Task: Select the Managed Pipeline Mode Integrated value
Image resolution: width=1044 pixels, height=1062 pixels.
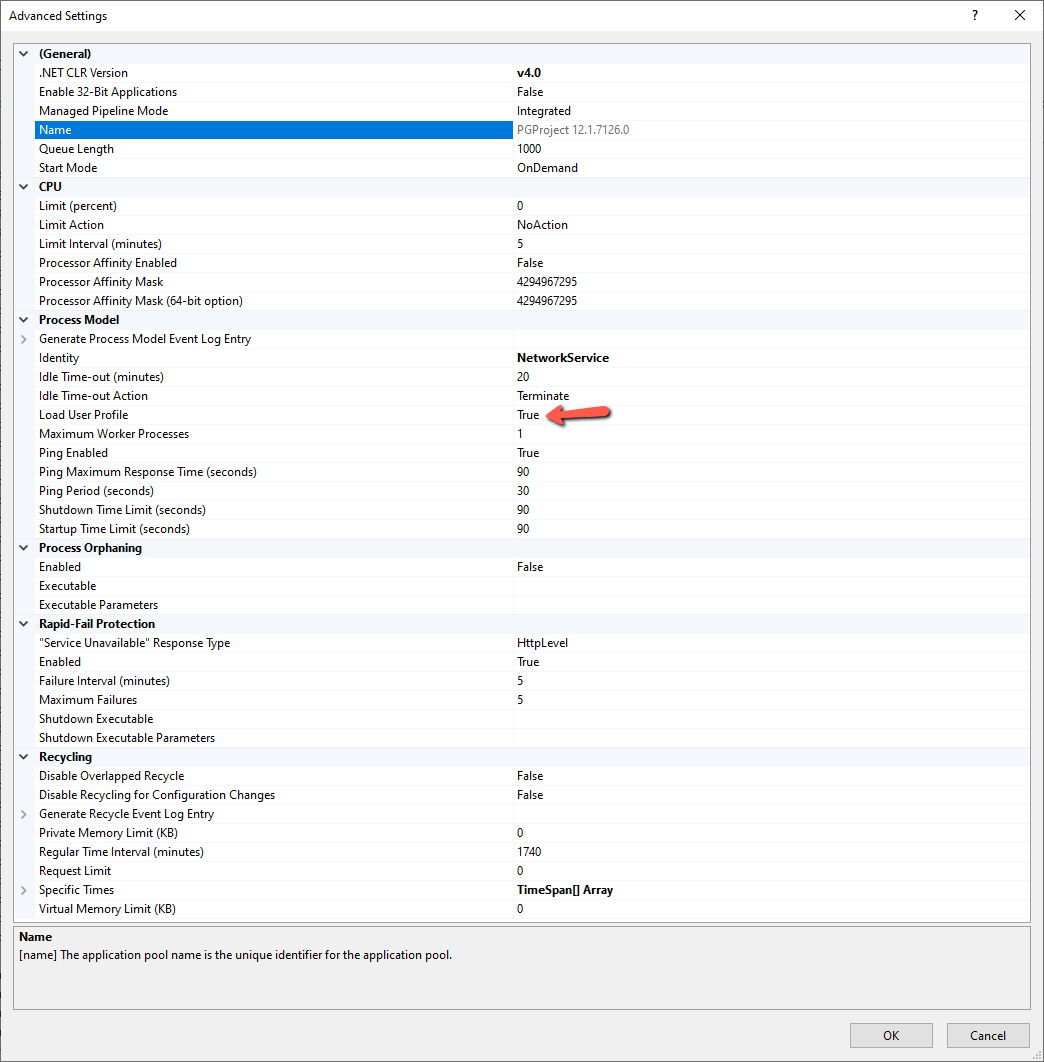Action: point(544,111)
